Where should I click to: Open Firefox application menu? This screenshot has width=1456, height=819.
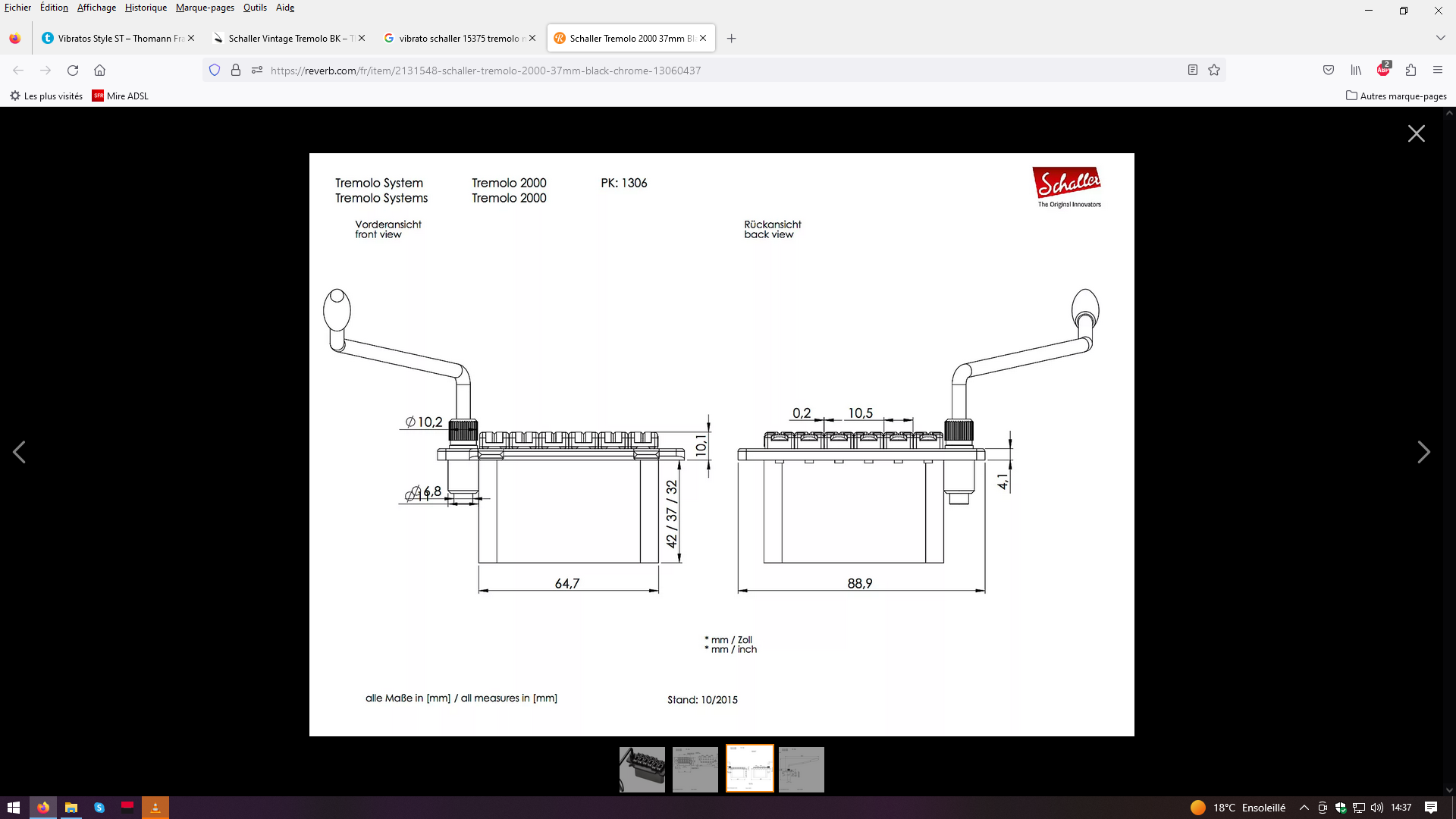tap(1438, 70)
